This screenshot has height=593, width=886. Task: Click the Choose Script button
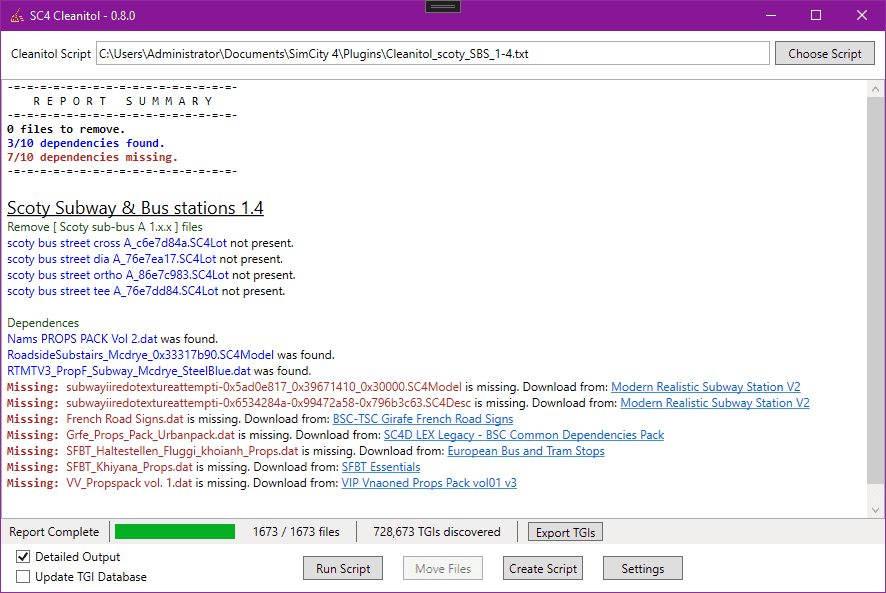pos(824,54)
